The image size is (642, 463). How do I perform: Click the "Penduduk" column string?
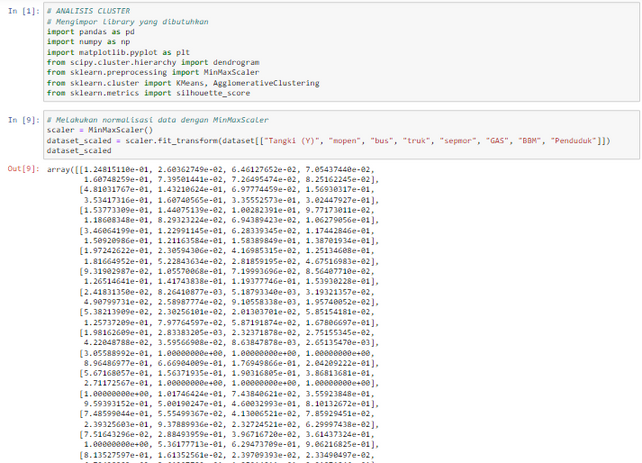pos(578,138)
